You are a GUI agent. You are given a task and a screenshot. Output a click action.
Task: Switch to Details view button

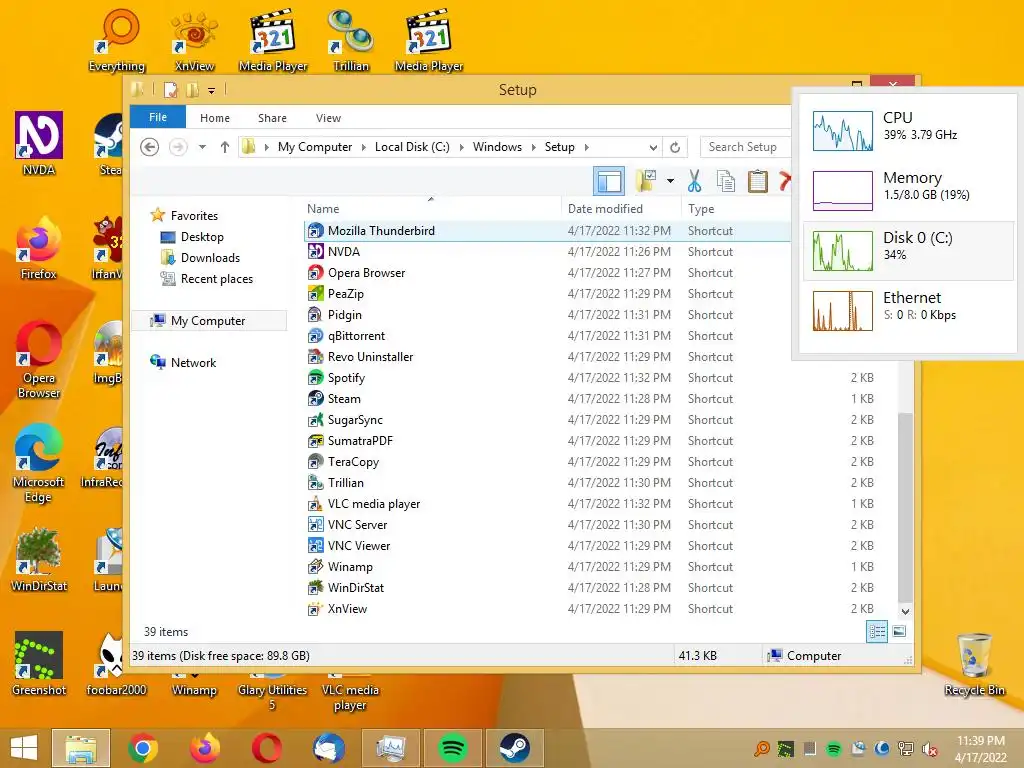point(877,631)
